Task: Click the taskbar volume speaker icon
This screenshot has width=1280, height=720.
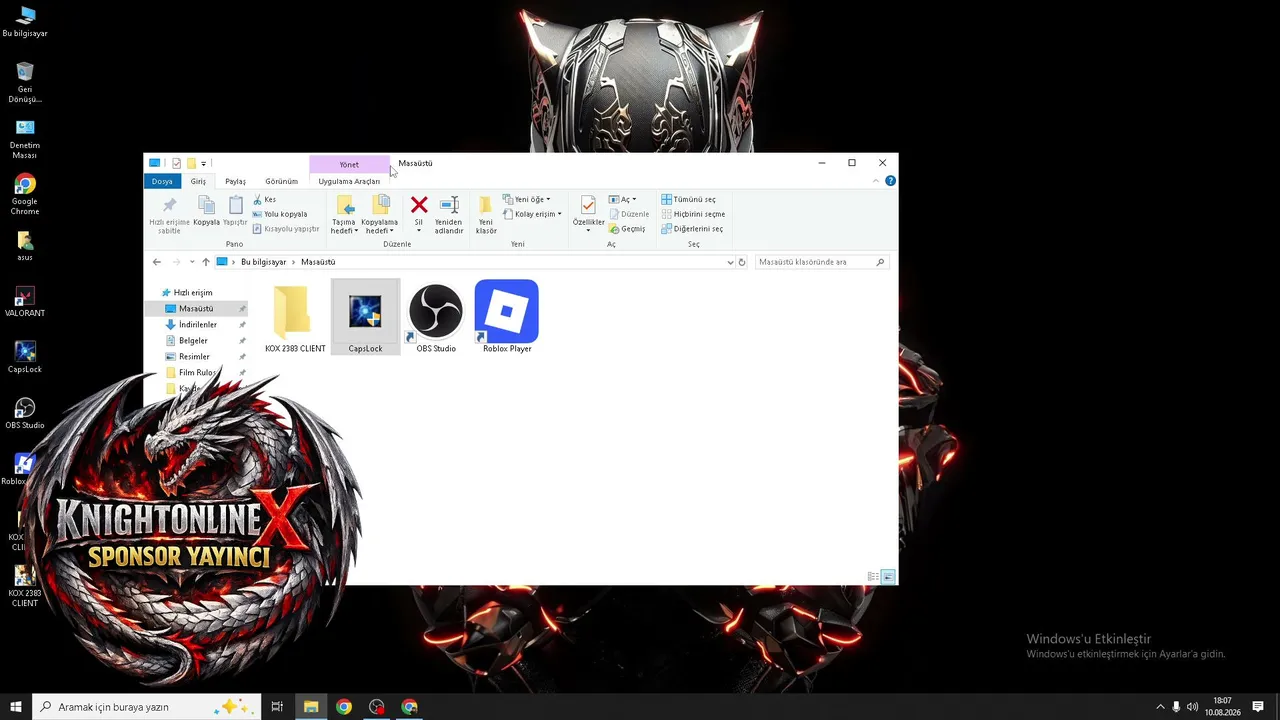Action: click(x=1193, y=707)
